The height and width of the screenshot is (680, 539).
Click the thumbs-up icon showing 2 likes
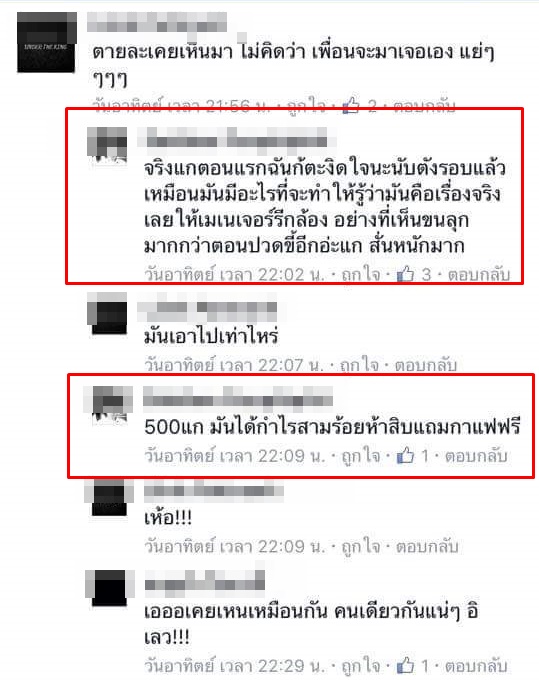pyautogui.click(x=351, y=105)
